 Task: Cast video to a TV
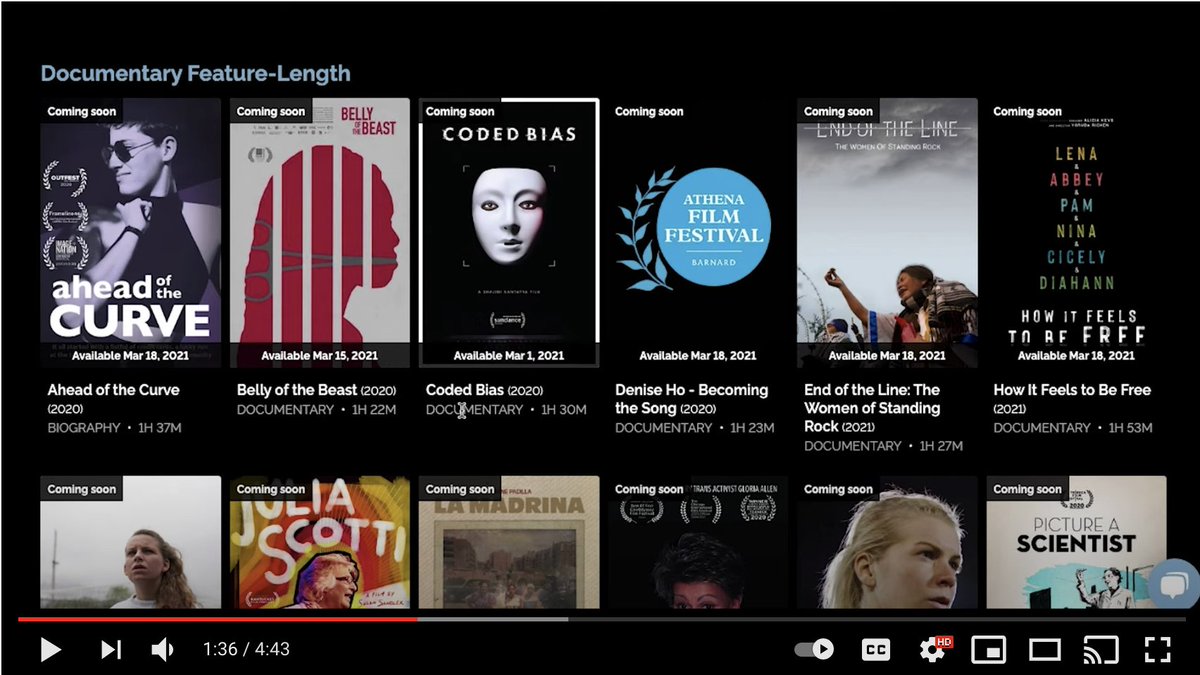1101,650
